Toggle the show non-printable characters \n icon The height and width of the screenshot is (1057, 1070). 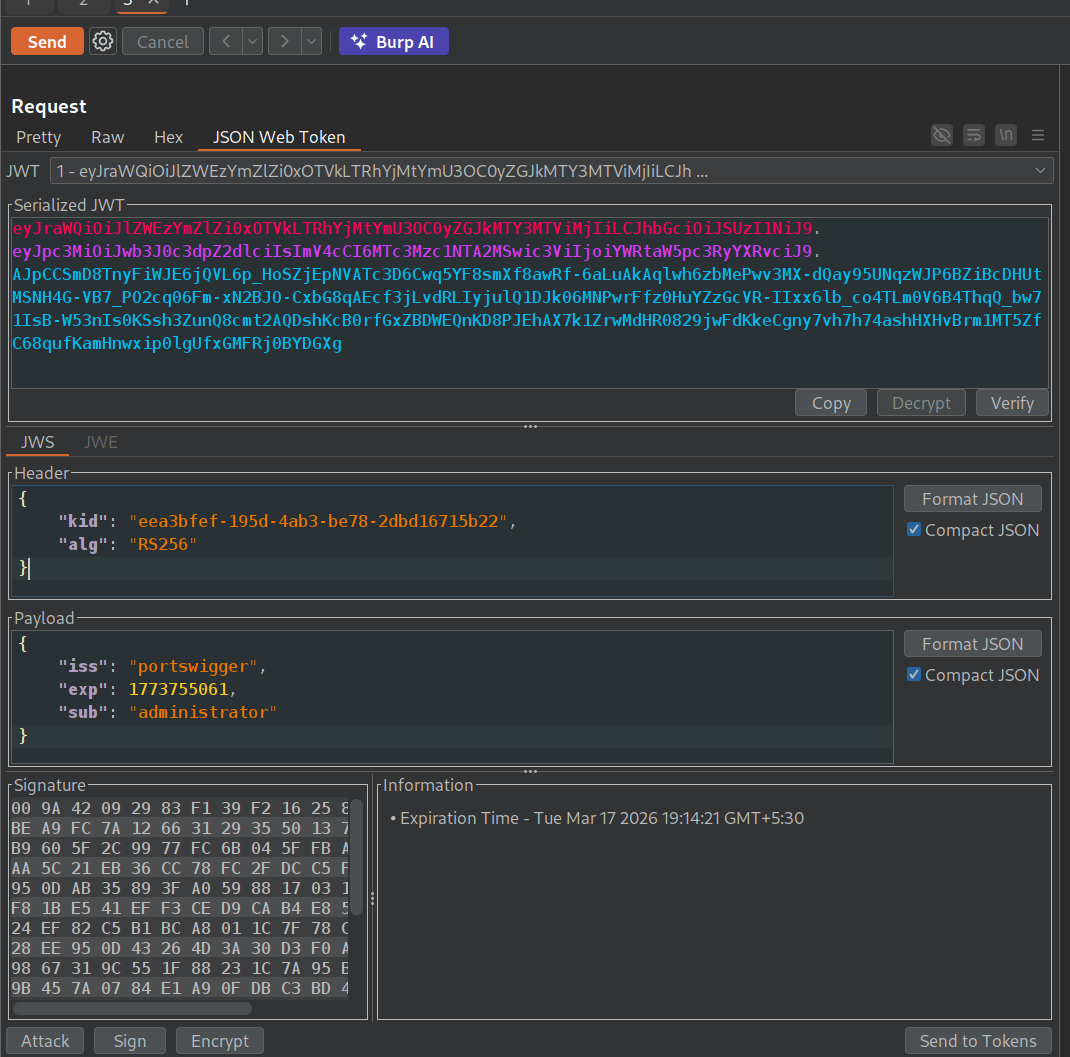1006,135
